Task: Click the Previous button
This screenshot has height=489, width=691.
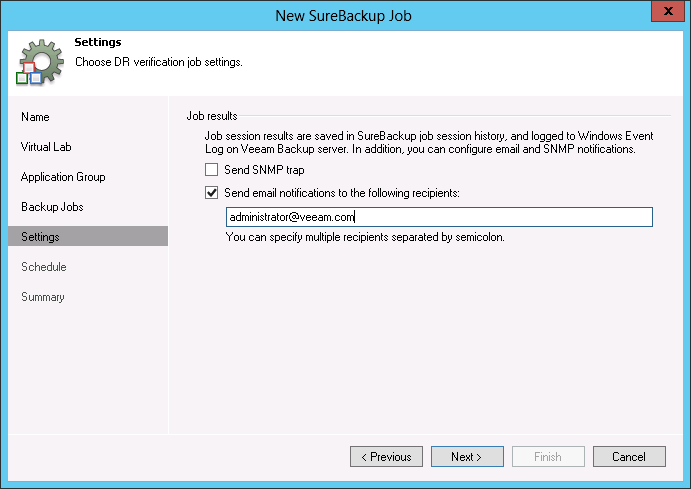Action: pos(386,457)
